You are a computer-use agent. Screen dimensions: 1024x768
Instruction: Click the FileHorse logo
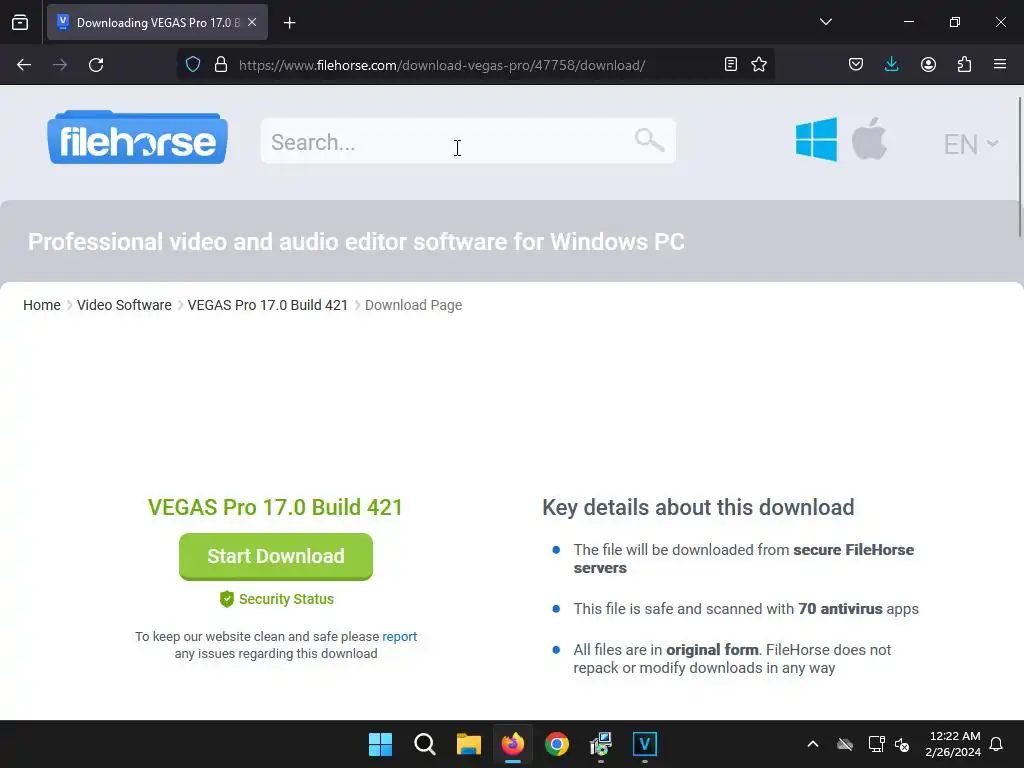click(137, 138)
